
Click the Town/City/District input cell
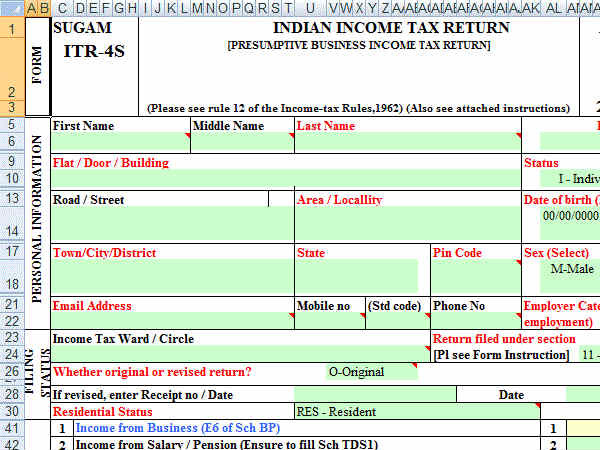coord(171,276)
